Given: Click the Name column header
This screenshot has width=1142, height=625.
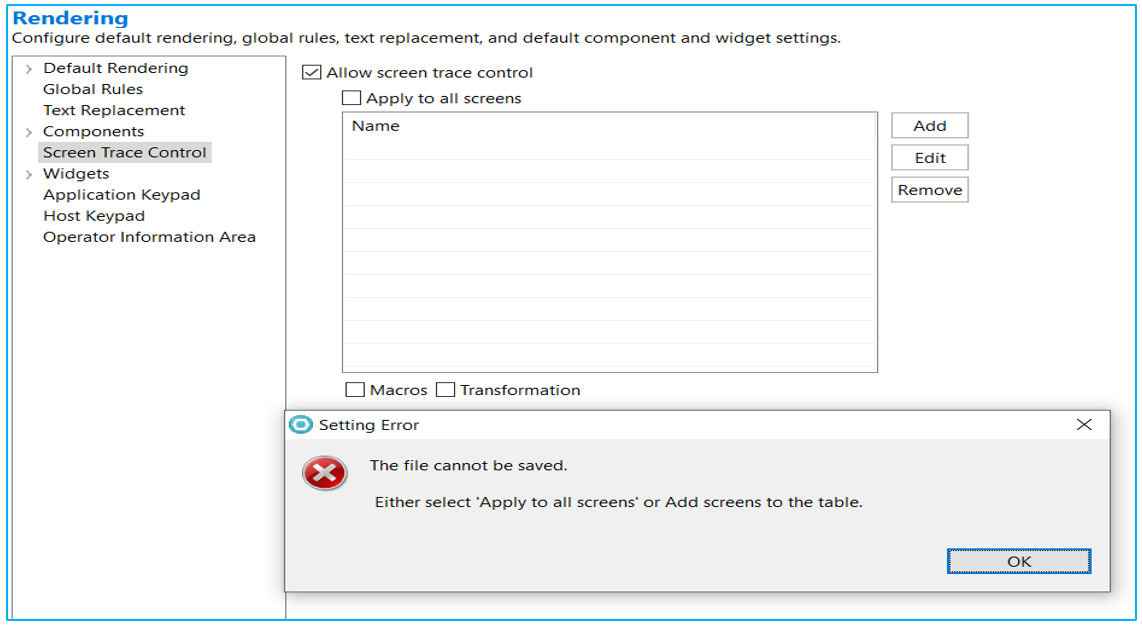Looking at the screenshot, I should (x=376, y=126).
